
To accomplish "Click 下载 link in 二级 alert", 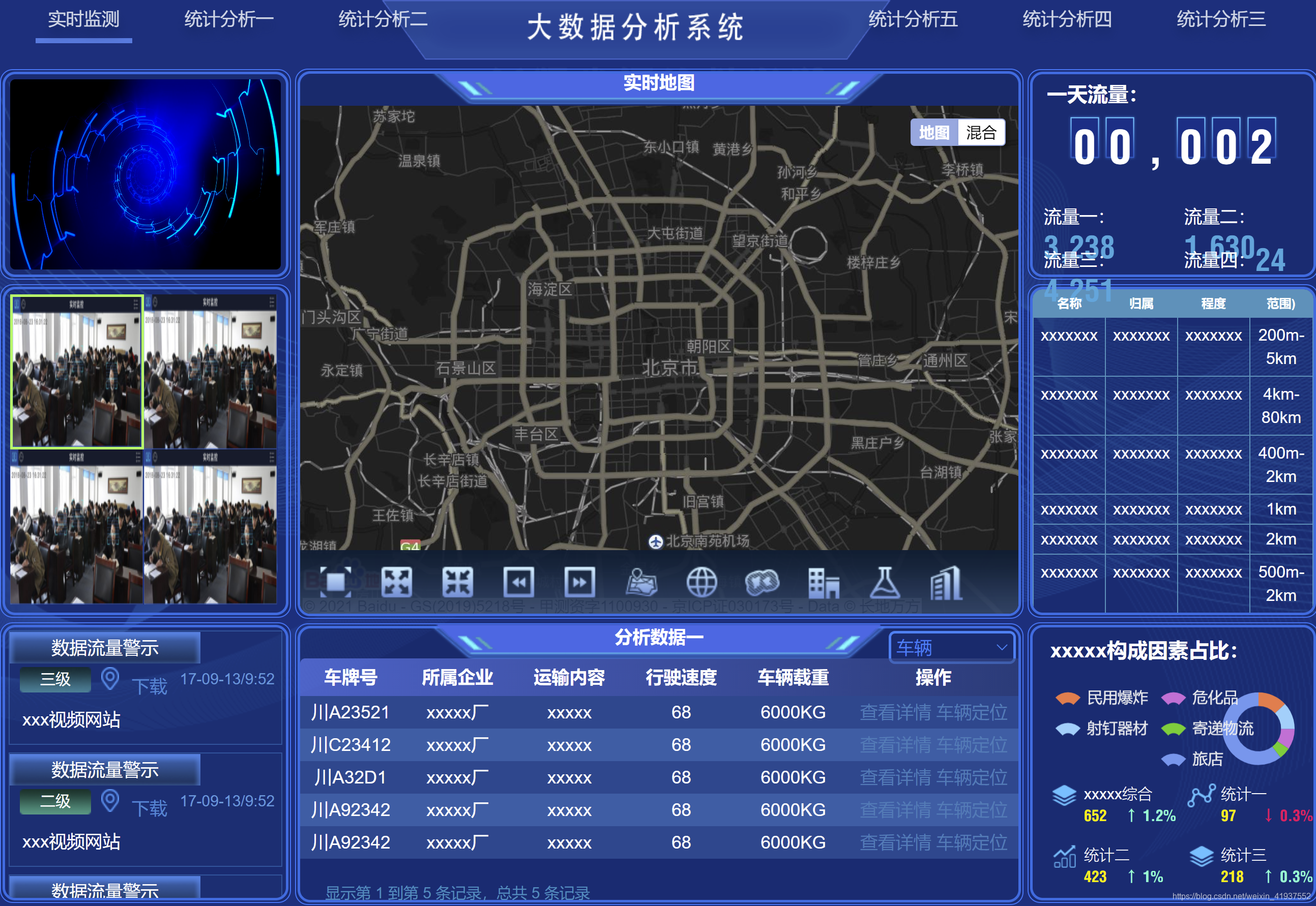I will [150, 808].
